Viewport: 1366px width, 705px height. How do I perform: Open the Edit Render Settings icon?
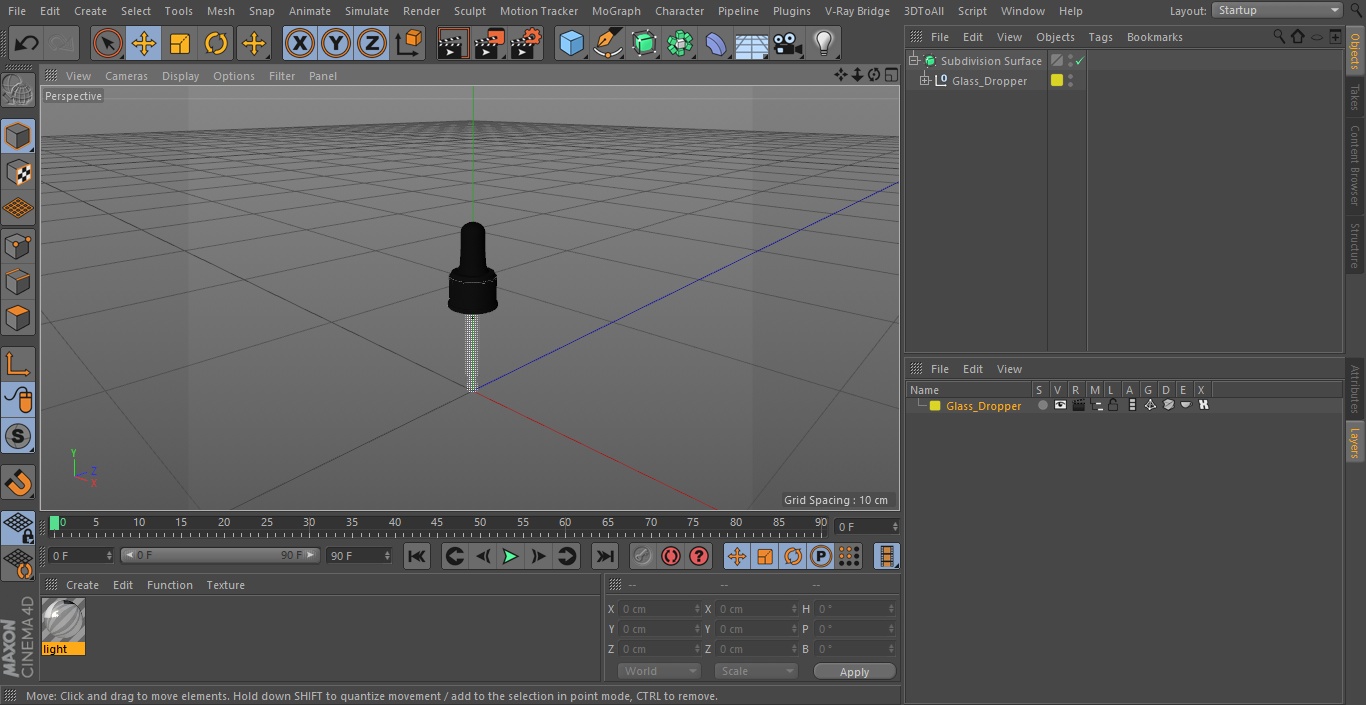pos(526,43)
